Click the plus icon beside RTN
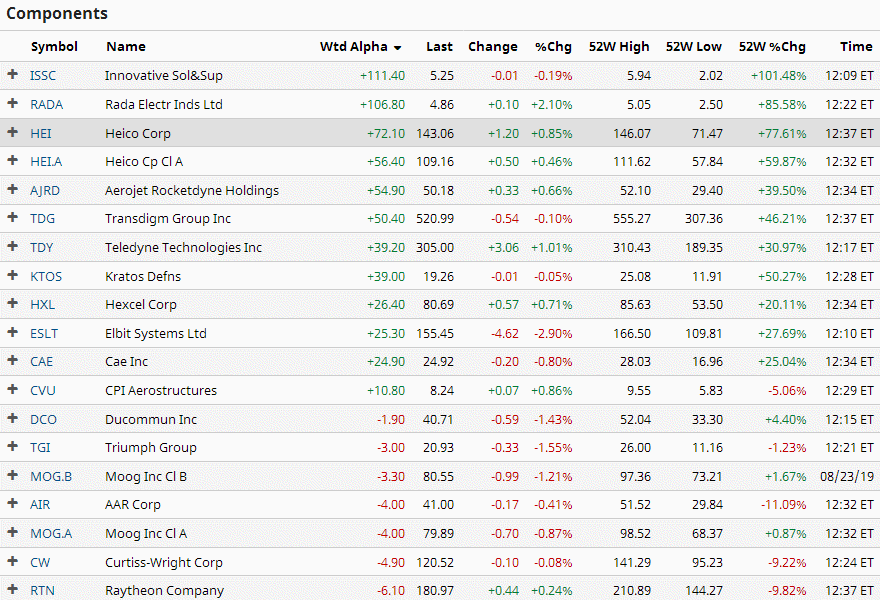The image size is (880, 600). (12, 589)
